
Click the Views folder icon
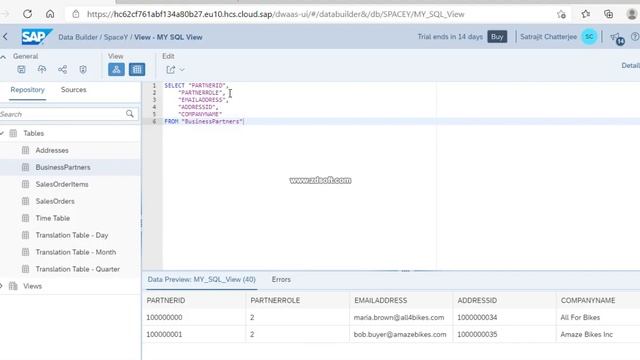coord(13,286)
